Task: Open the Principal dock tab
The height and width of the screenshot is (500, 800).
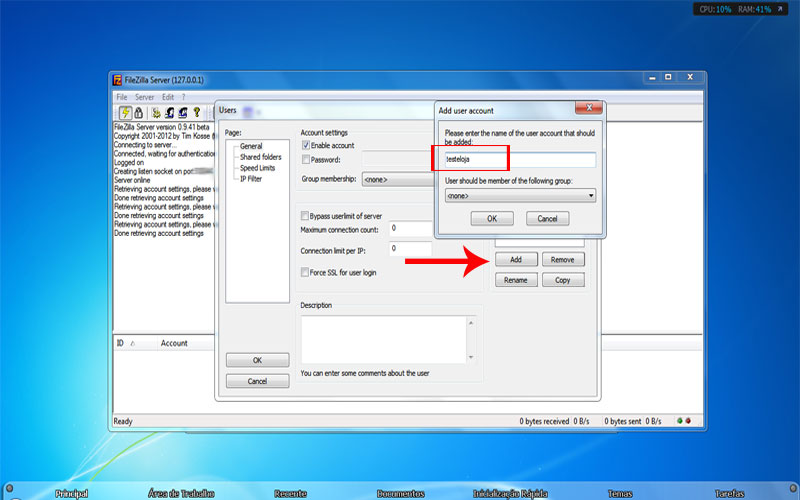Action: point(71,493)
